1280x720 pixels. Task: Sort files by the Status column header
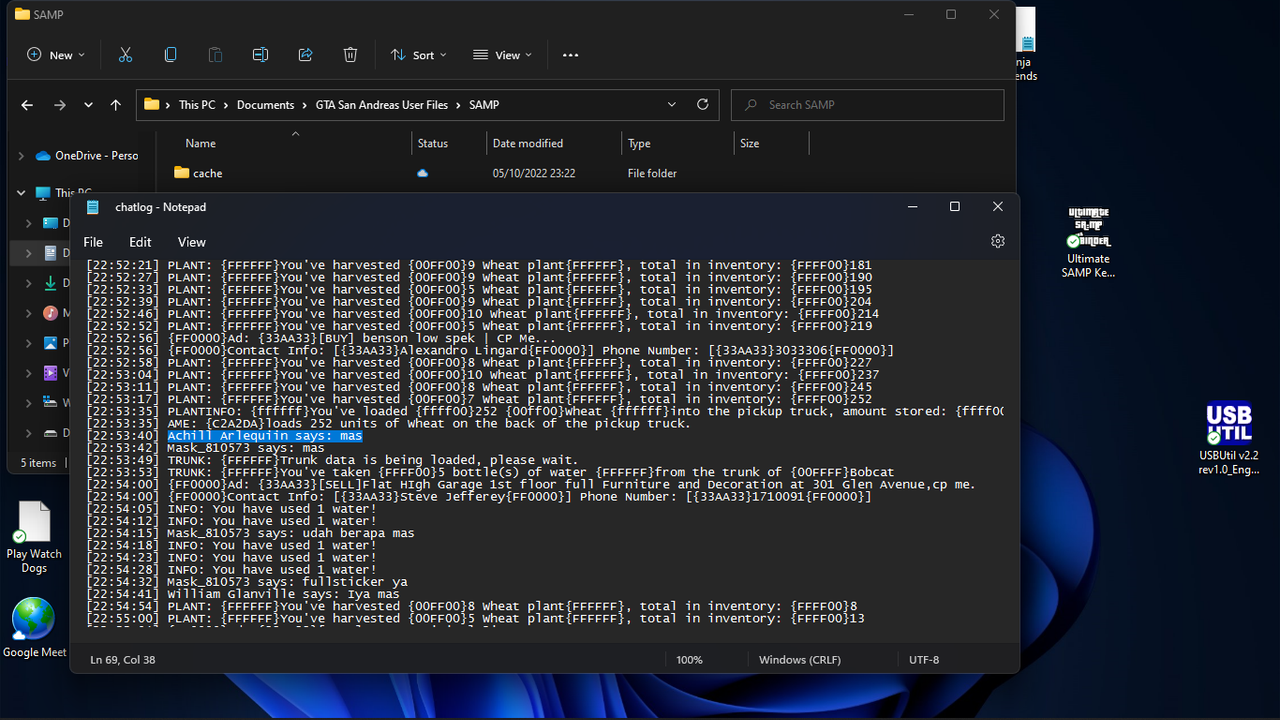(x=432, y=144)
